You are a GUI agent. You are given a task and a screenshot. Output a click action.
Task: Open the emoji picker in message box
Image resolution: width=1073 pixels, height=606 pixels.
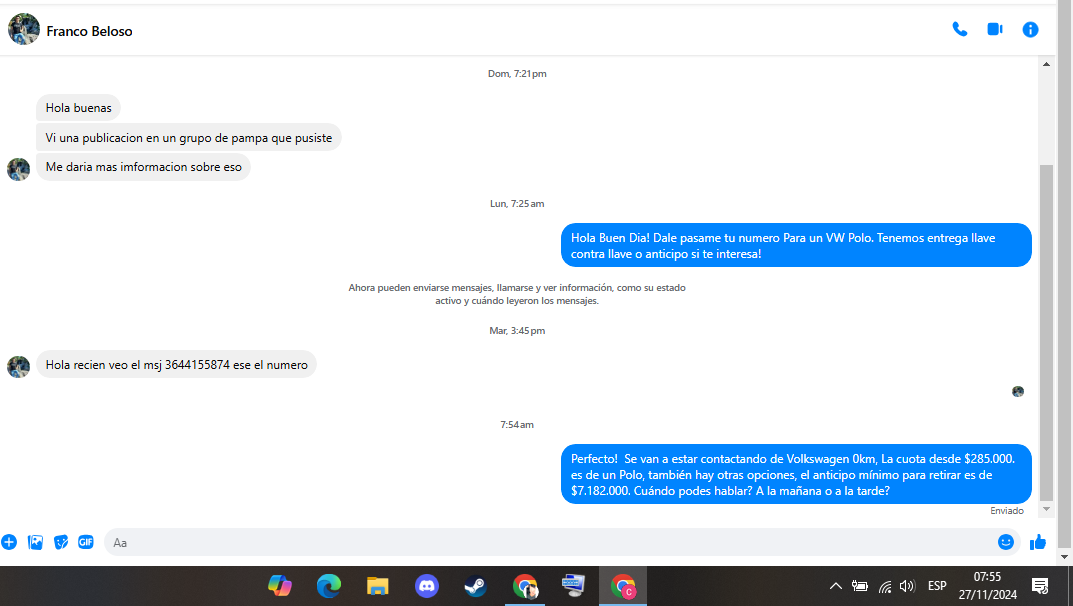(1005, 542)
